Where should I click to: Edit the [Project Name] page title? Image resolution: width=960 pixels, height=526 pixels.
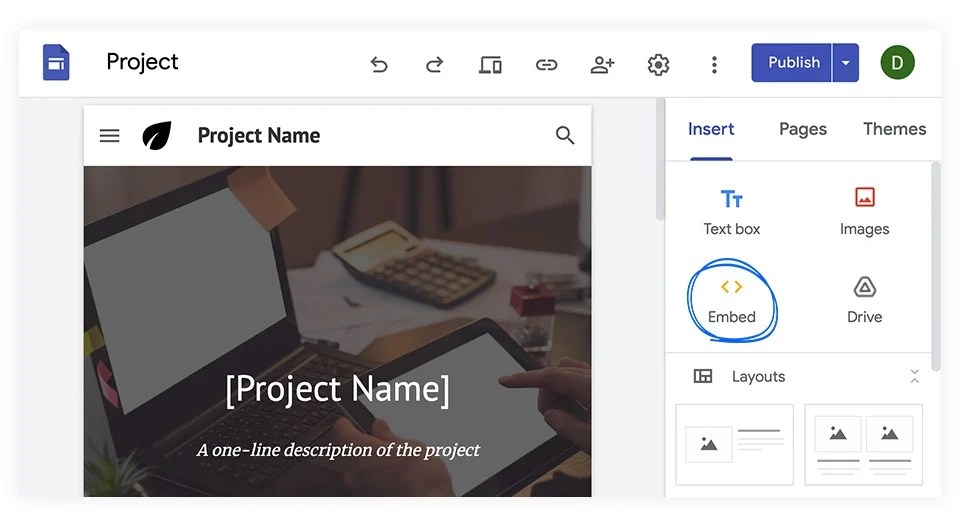(x=337, y=389)
